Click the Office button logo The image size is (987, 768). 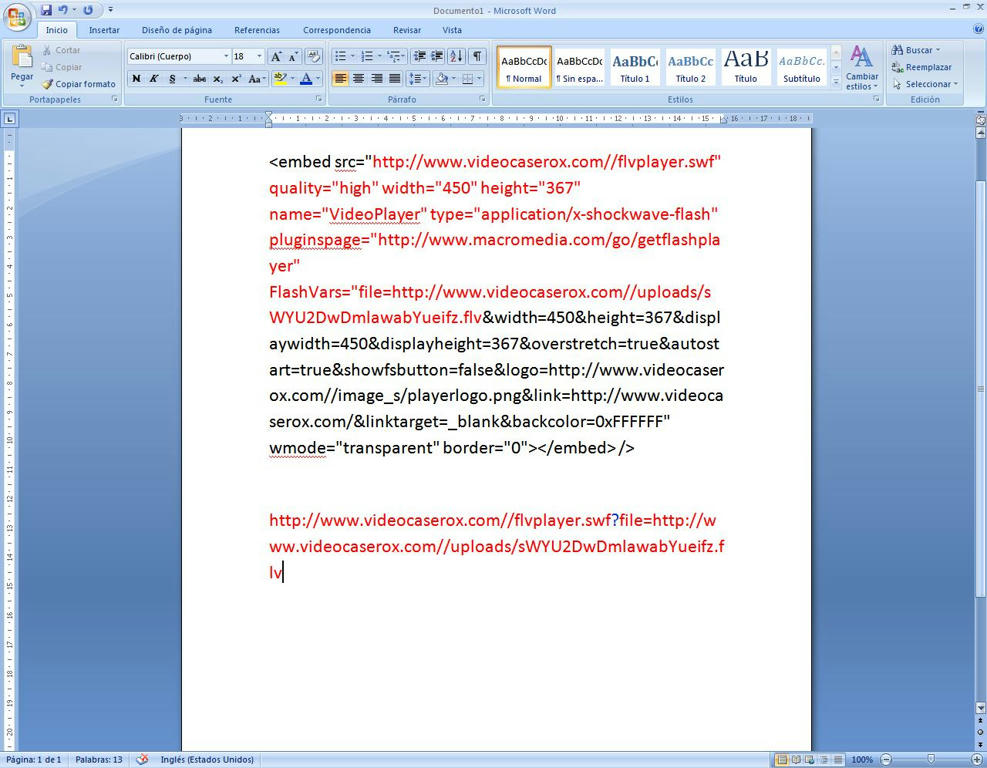[x=18, y=17]
